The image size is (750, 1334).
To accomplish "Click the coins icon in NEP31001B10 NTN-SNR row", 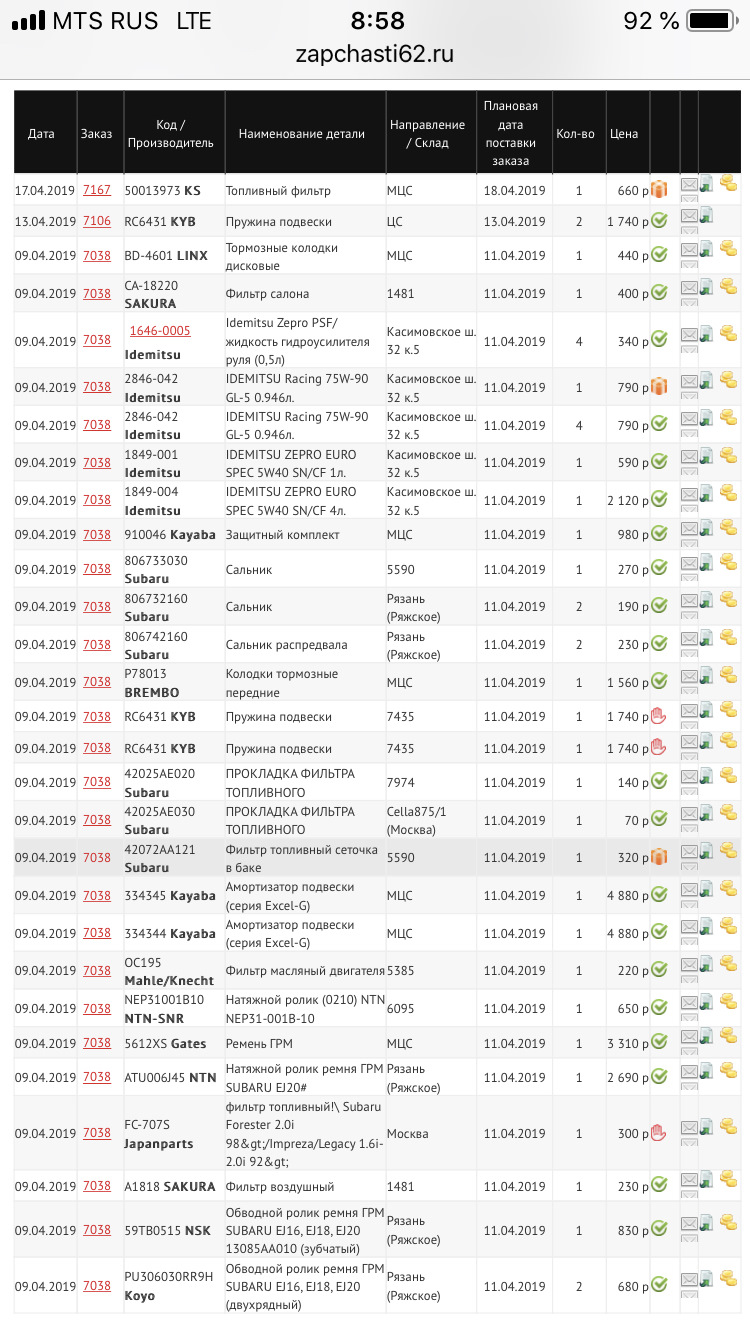I will 728,1001.
